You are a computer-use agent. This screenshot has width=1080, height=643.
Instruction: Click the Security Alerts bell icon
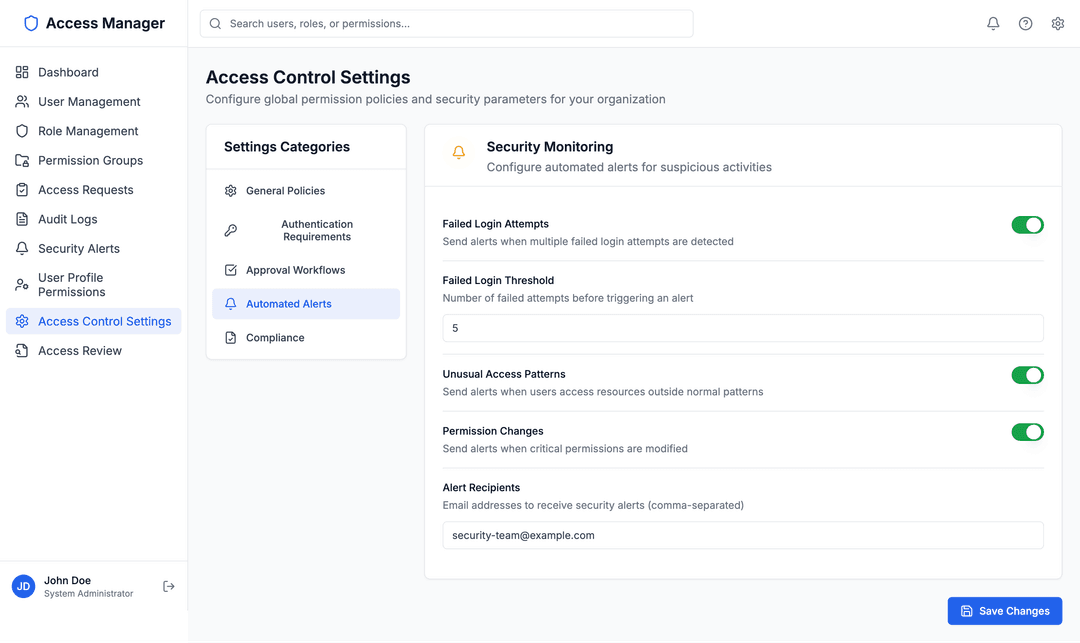[x=22, y=248]
